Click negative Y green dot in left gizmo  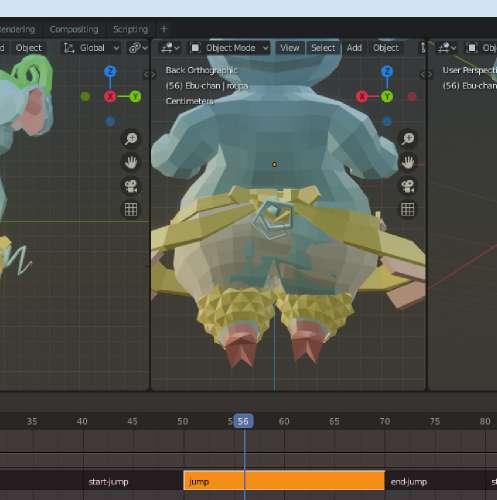(85, 97)
